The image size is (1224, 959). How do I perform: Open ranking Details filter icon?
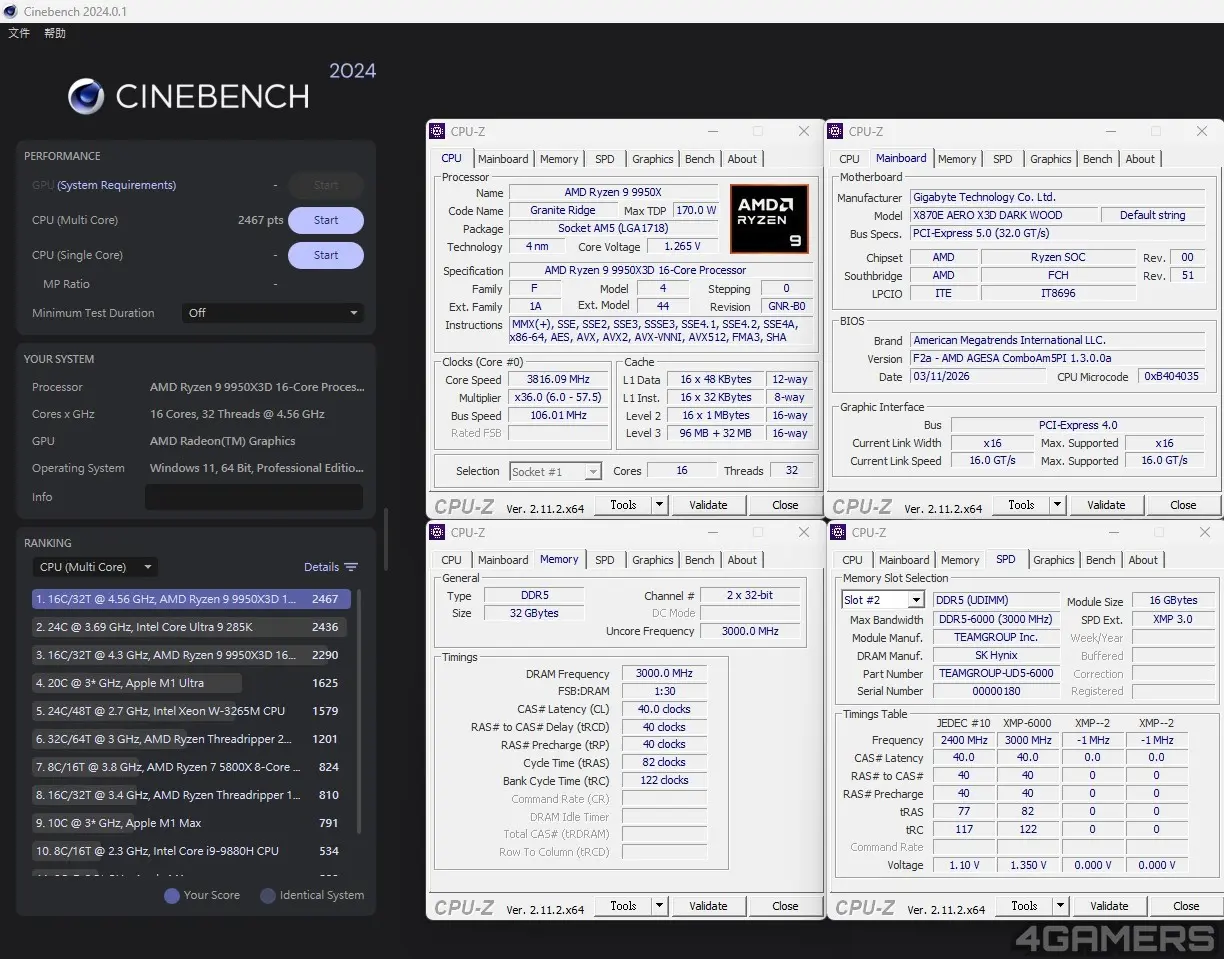[351, 567]
